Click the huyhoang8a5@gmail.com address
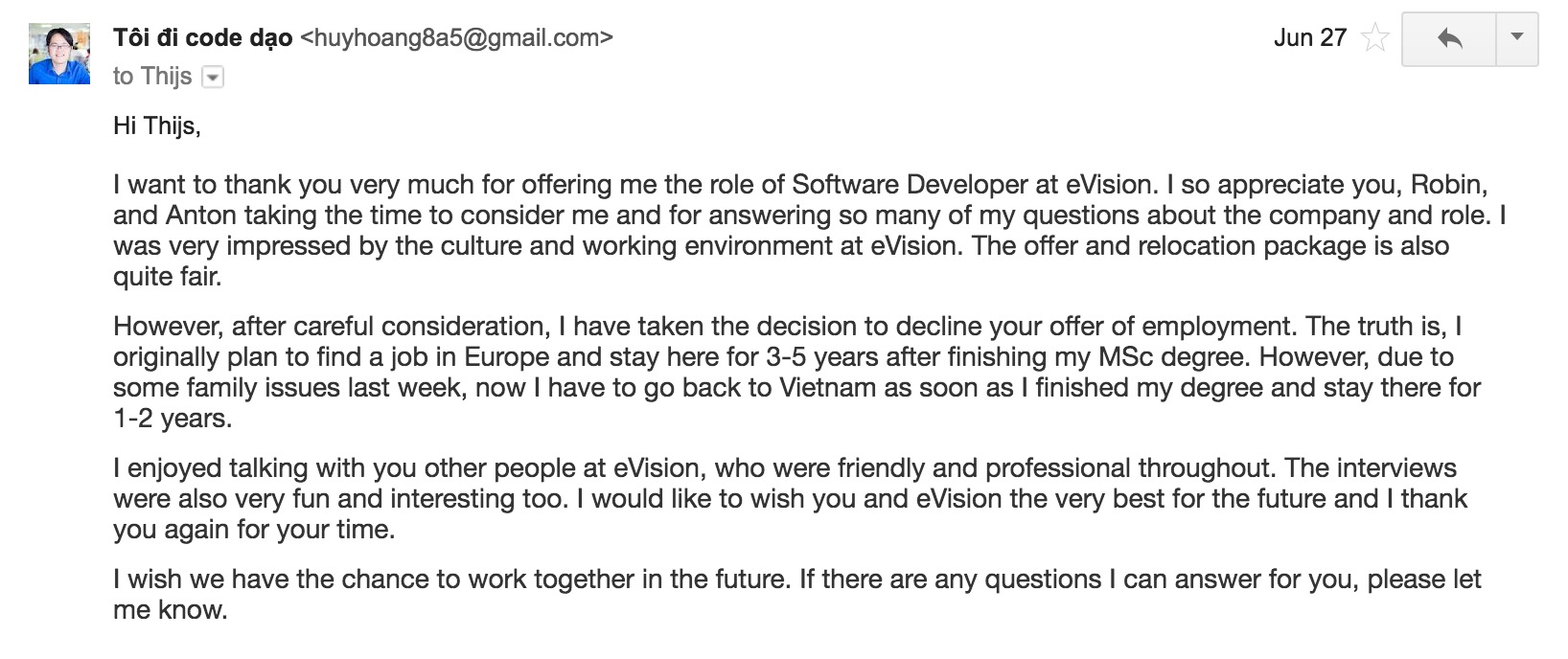The image size is (1568, 659). [456, 37]
